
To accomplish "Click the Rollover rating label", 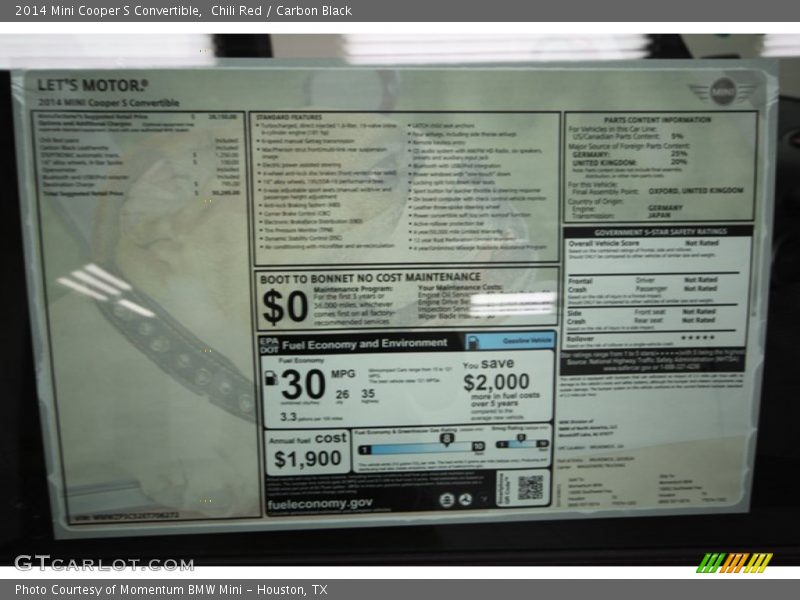I will point(580,339).
